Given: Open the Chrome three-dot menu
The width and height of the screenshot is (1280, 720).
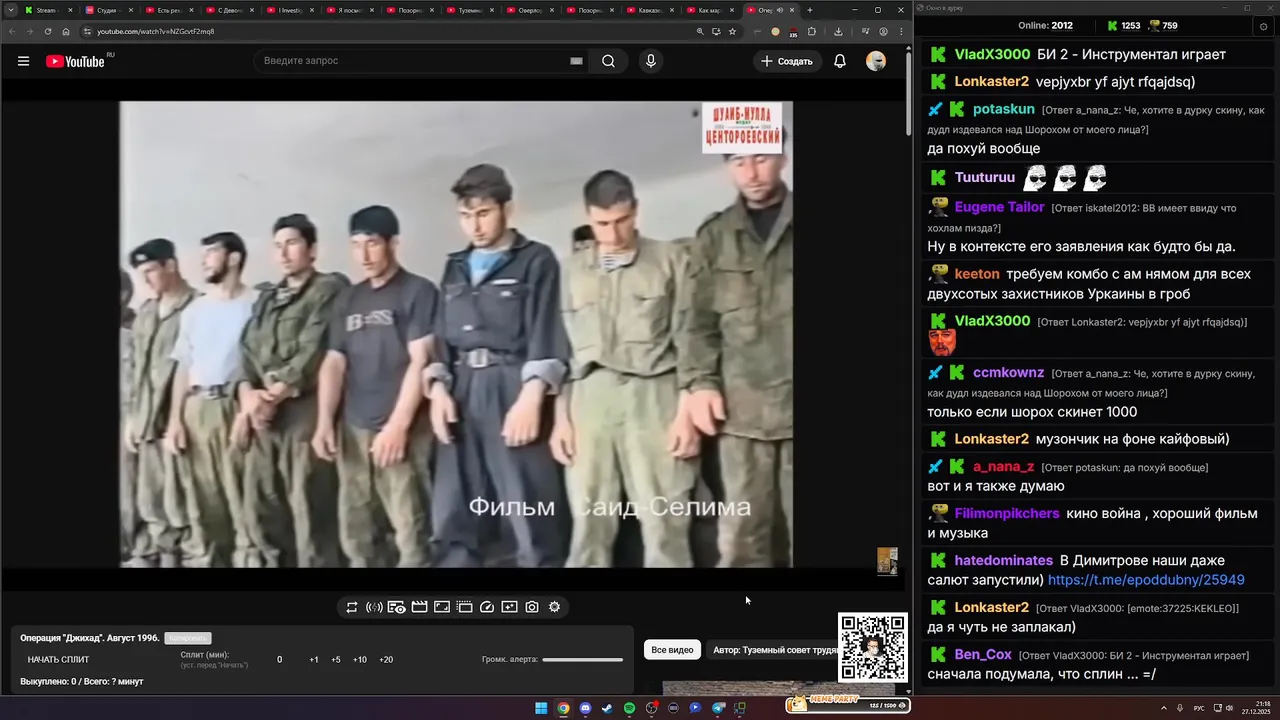Looking at the screenshot, I should point(901,31).
